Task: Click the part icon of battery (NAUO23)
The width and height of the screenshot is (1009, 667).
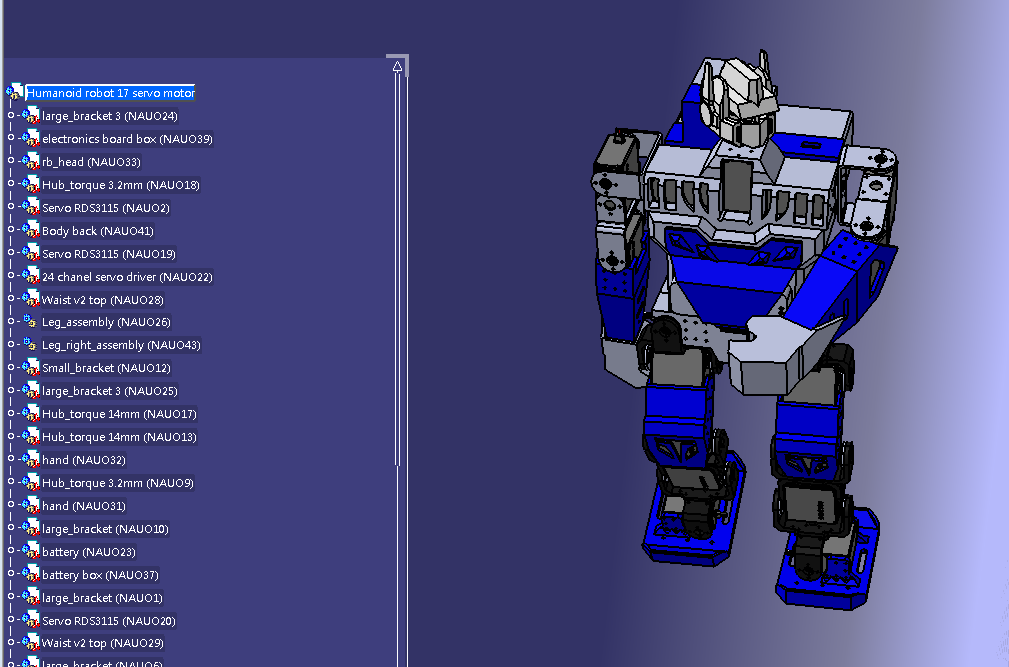Action: [x=30, y=551]
